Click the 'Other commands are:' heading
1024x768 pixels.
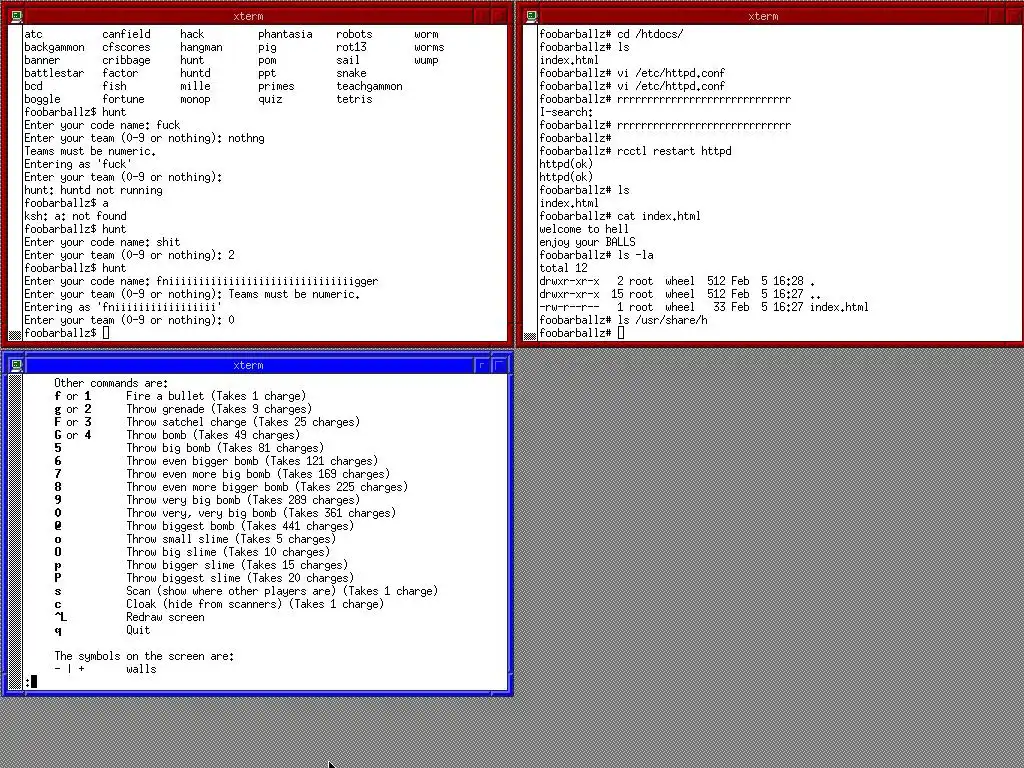(111, 383)
